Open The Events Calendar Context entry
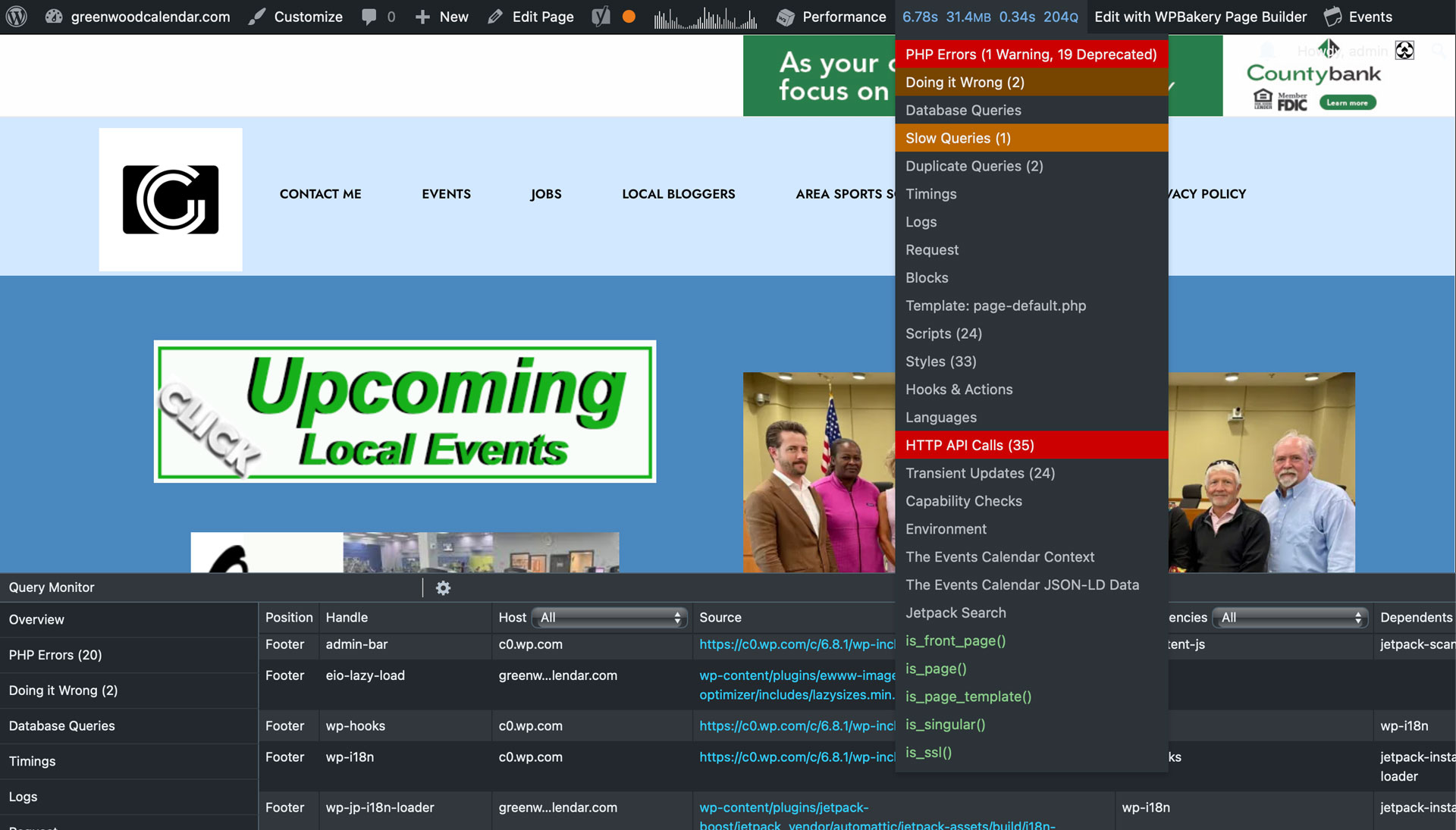Viewport: 1456px width, 830px height. pyautogui.click(x=1031, y=557)
